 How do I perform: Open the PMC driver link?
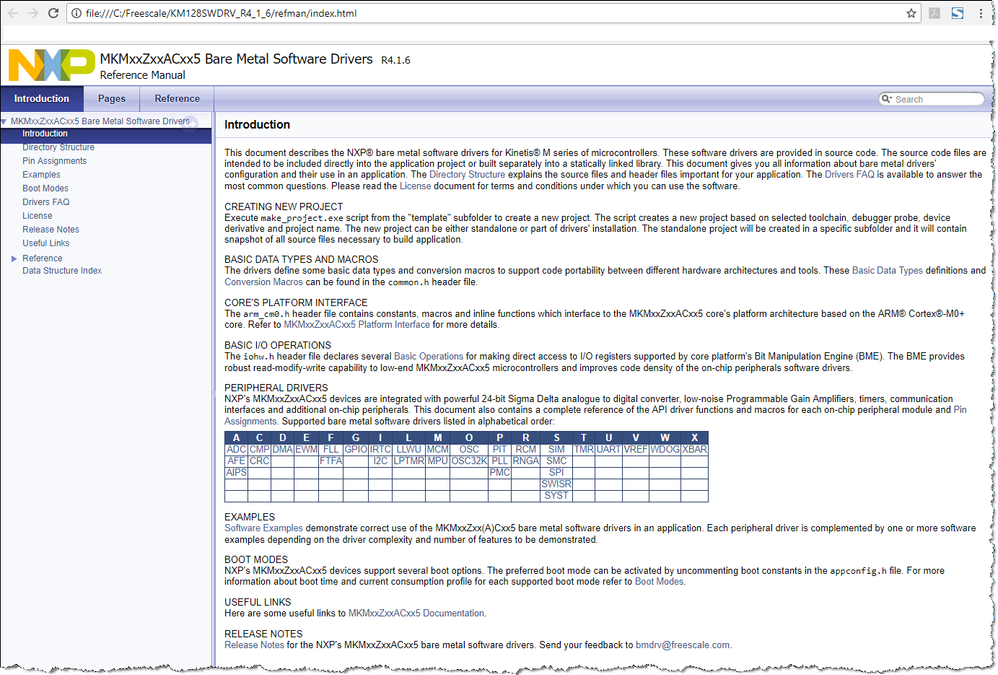click(500, 473)
